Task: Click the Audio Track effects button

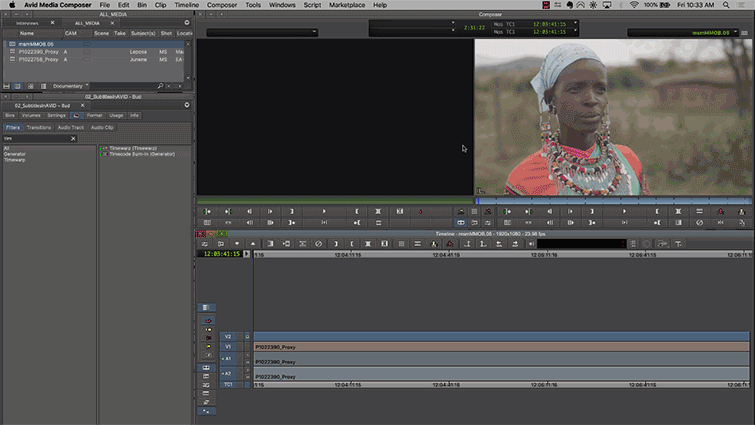Action: click(x=70, y=128)
